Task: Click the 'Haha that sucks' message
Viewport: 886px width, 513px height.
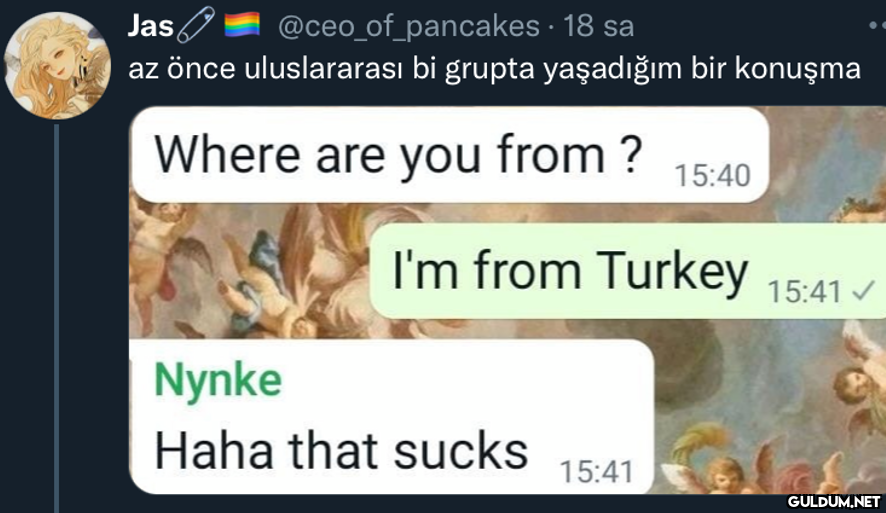Action: click(341, 451)
